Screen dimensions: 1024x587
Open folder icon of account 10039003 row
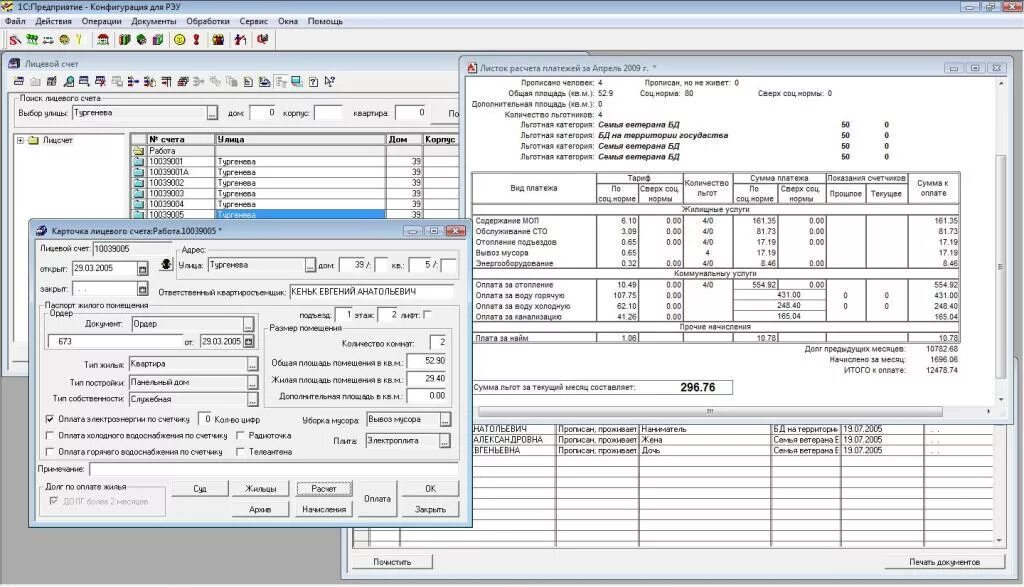coord(138,193)
